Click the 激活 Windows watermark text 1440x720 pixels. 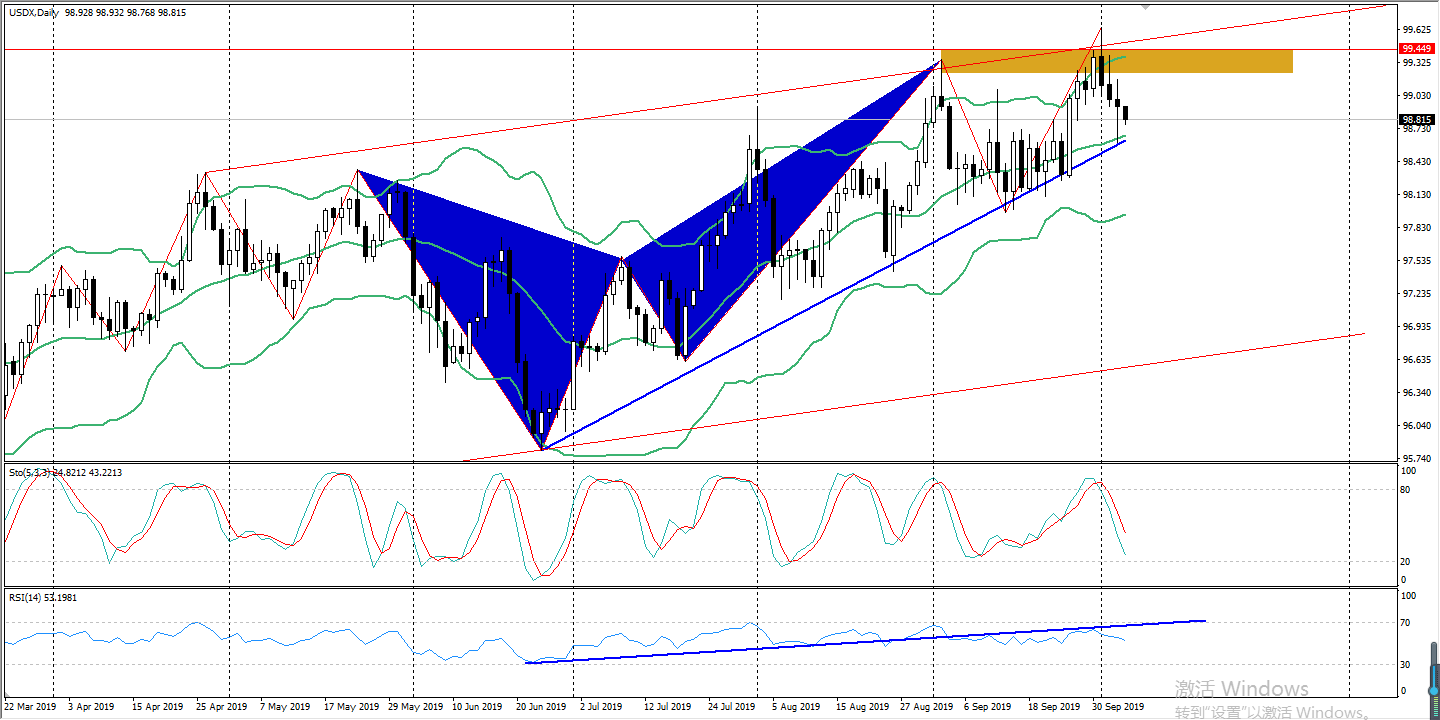1241,689
